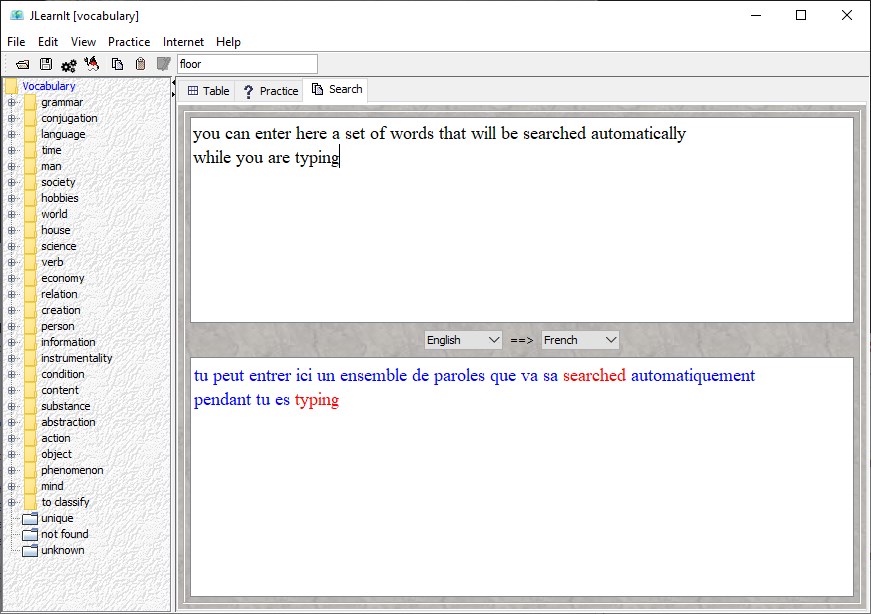Click the JLearnIt app icon in title bar
871x614 pixels.
tap(17, 16)
